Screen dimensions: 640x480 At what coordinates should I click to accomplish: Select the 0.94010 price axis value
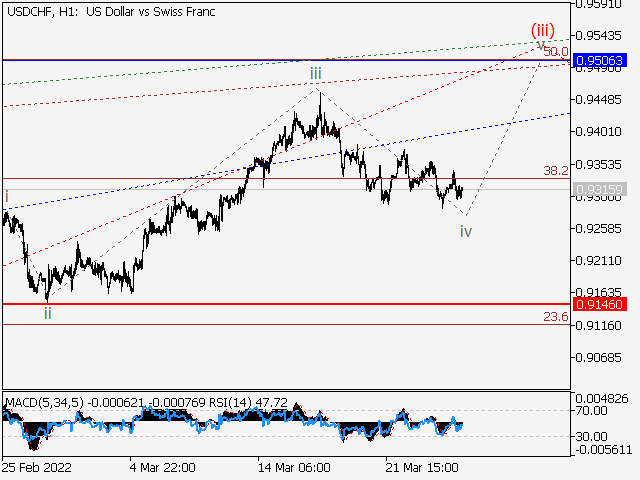coord(598,132)
